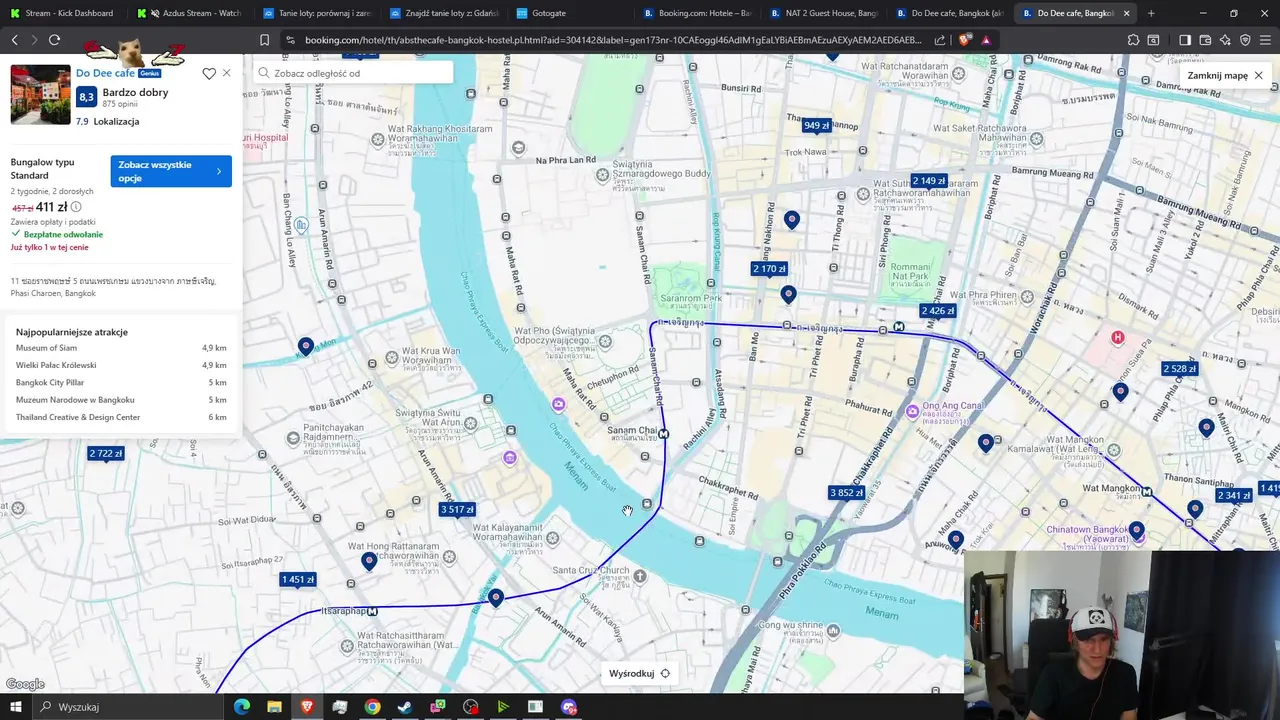Click hotel pin near Santa Cruz Church
This screenshot has width=1280, height=720.
pos(496,598)
